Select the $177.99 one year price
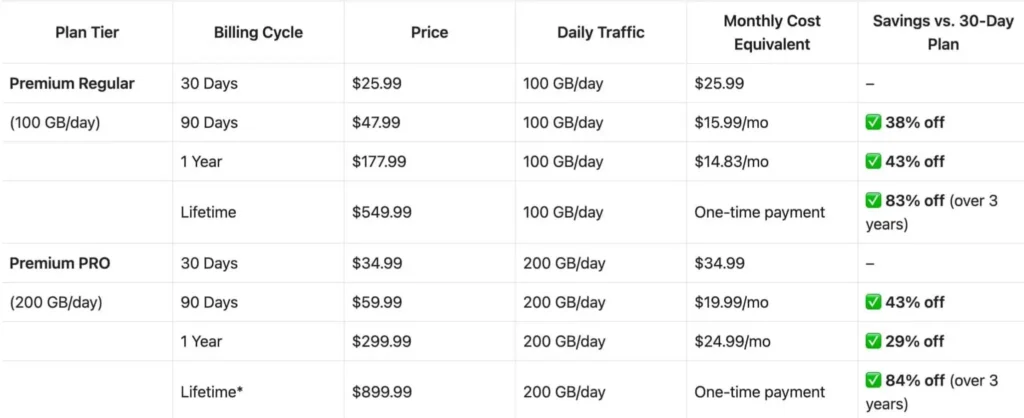This screenshot has height=418, width=1024. [379, 161]
